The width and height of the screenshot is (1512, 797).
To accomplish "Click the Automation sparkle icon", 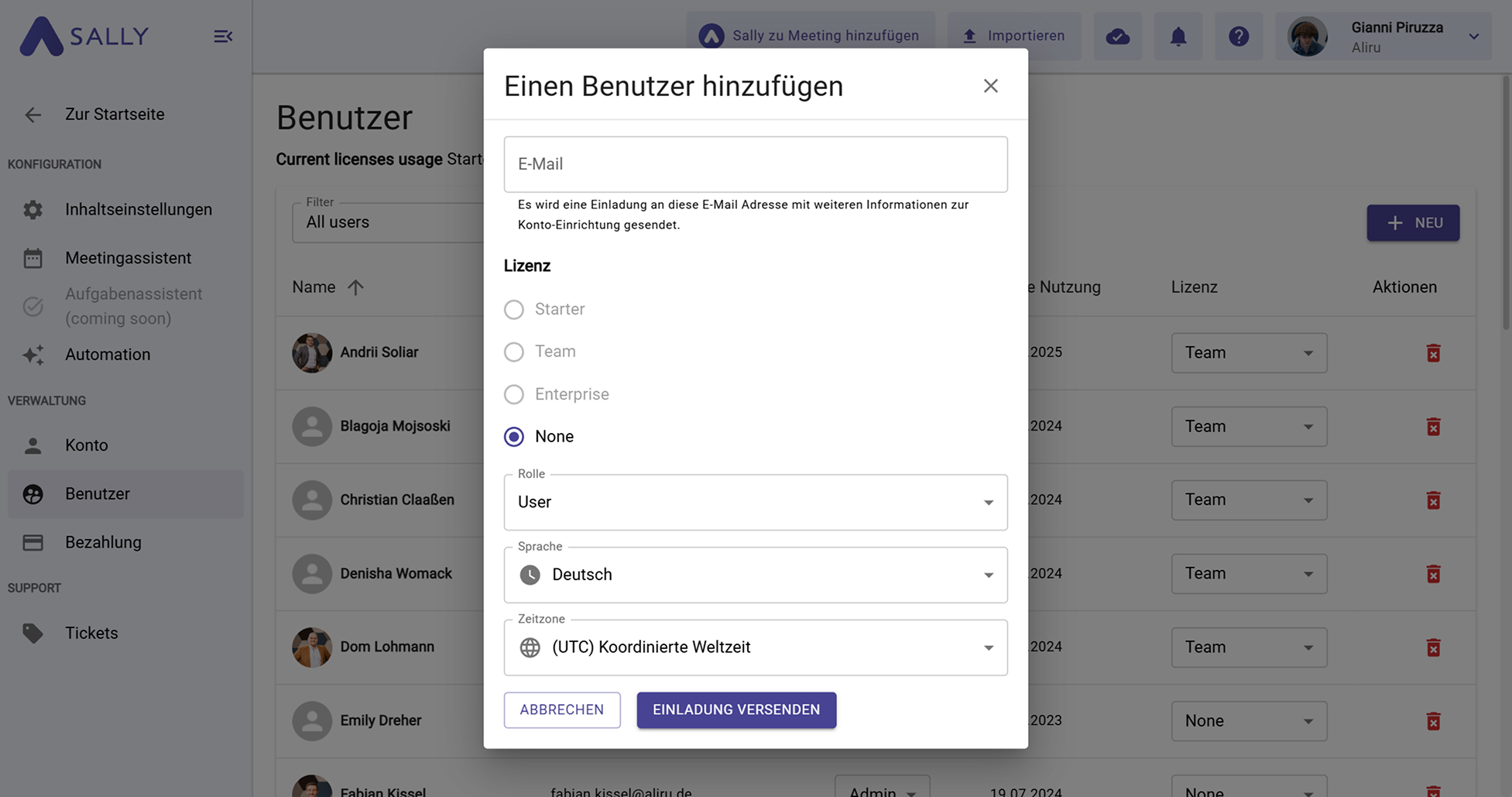I will [33, 355].
